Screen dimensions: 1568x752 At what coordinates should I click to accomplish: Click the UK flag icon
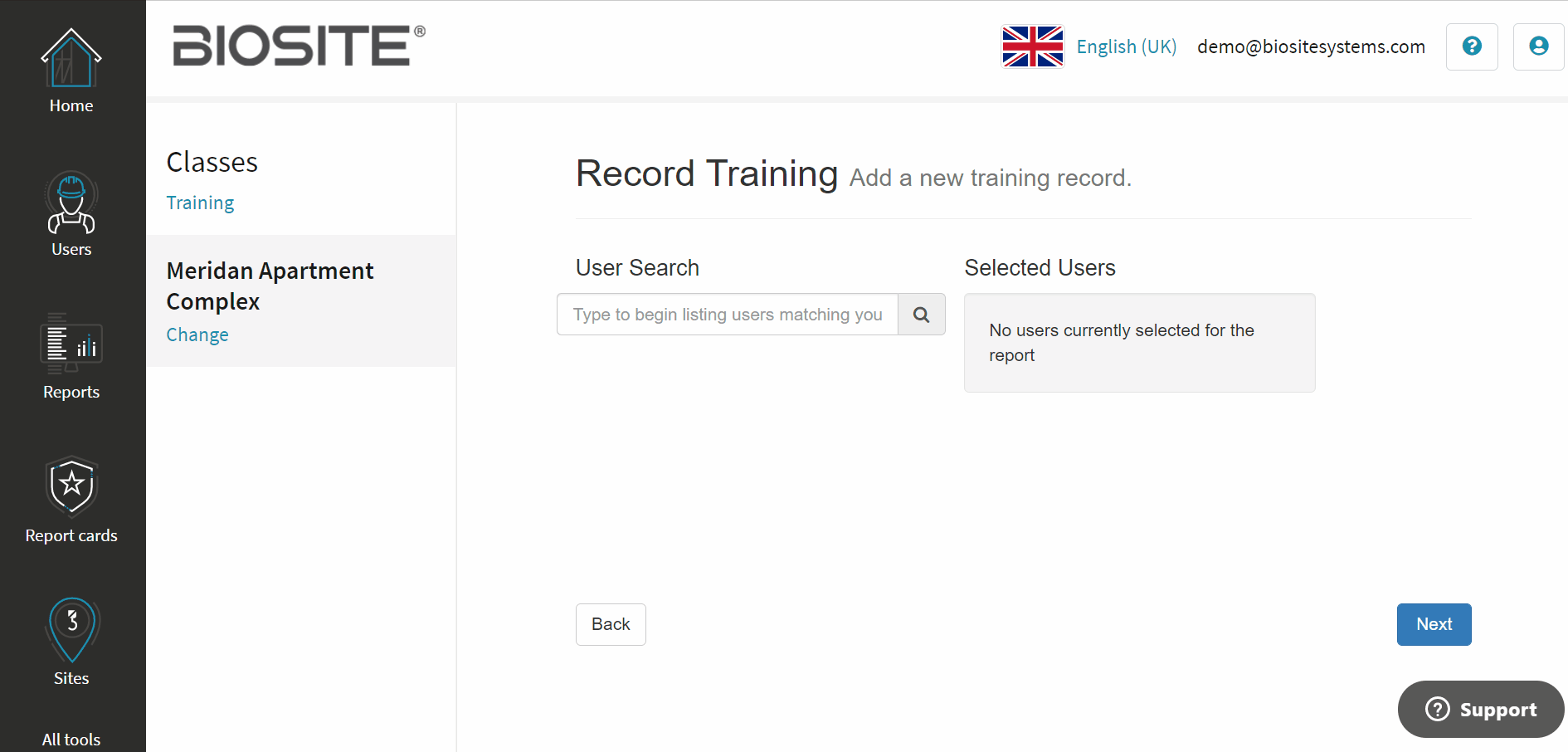tap(1032, 46)
